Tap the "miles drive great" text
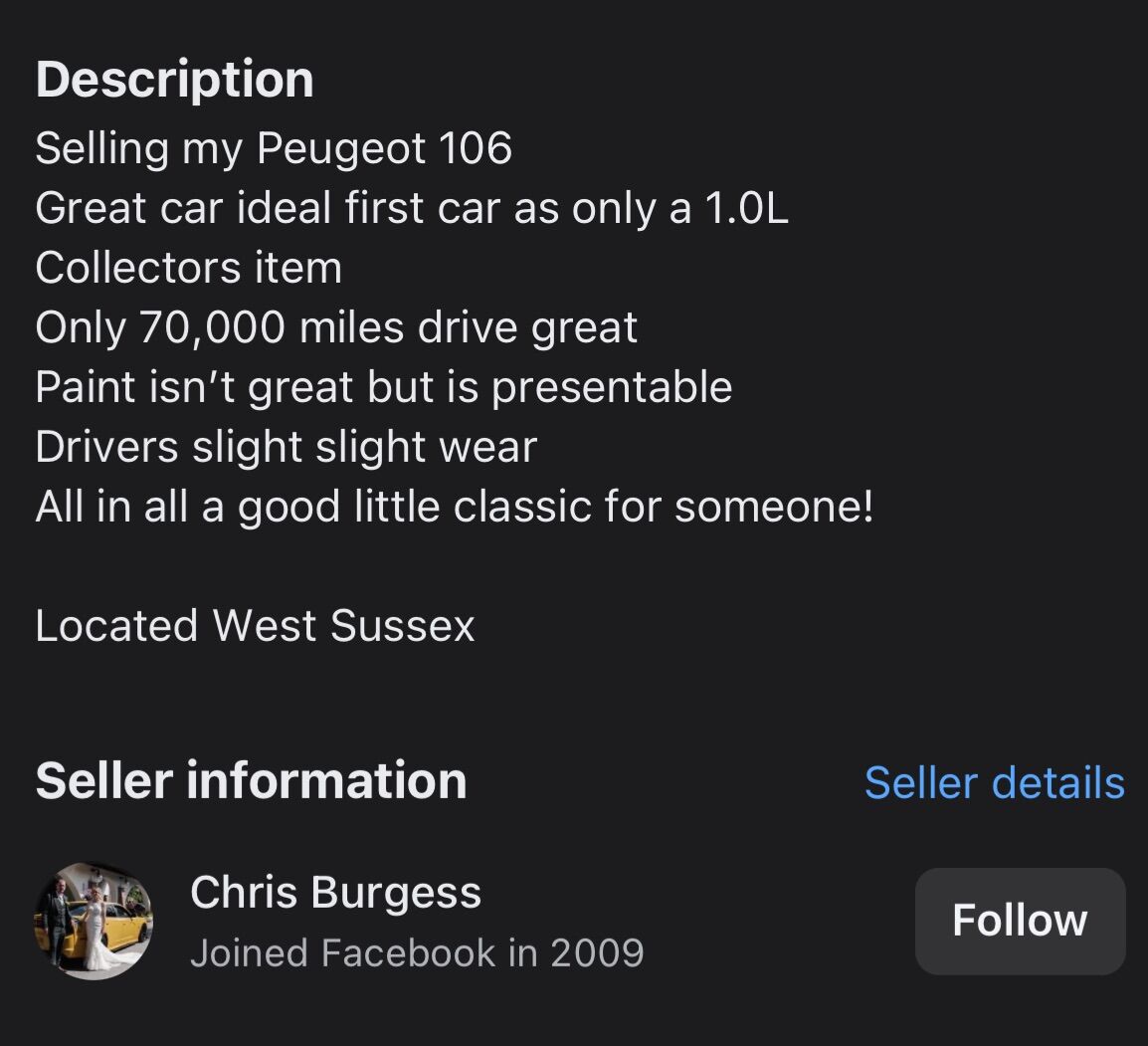This screenshot has height=1046, width=1148. click(468, 328)
